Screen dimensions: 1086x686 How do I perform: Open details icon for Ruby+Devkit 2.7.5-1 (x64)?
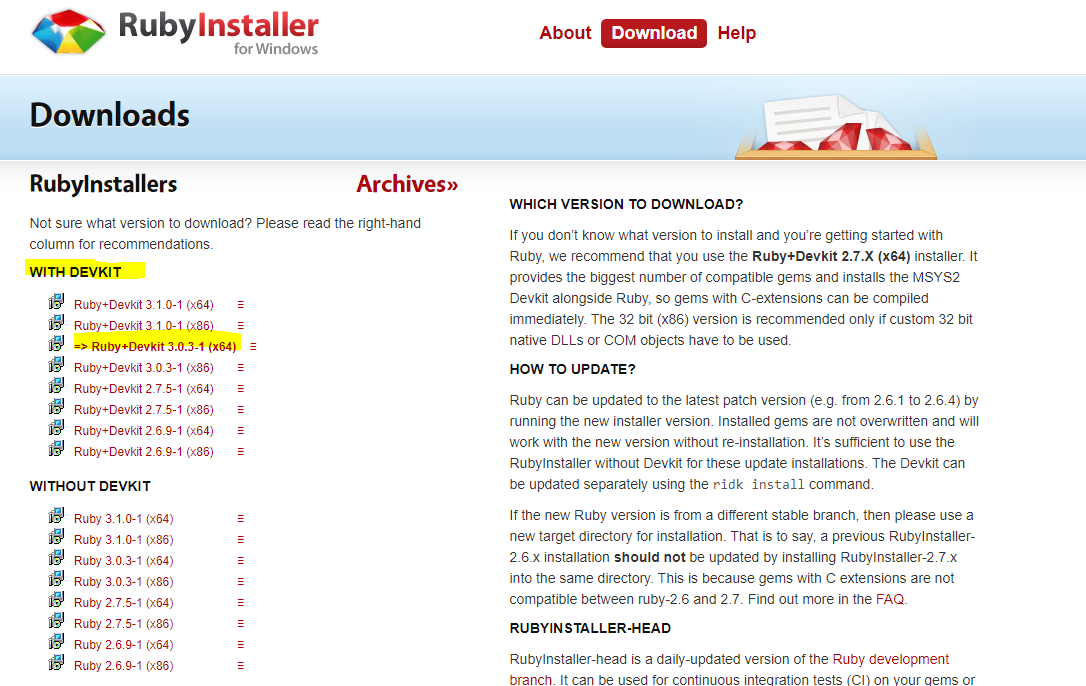click(241, 389)
